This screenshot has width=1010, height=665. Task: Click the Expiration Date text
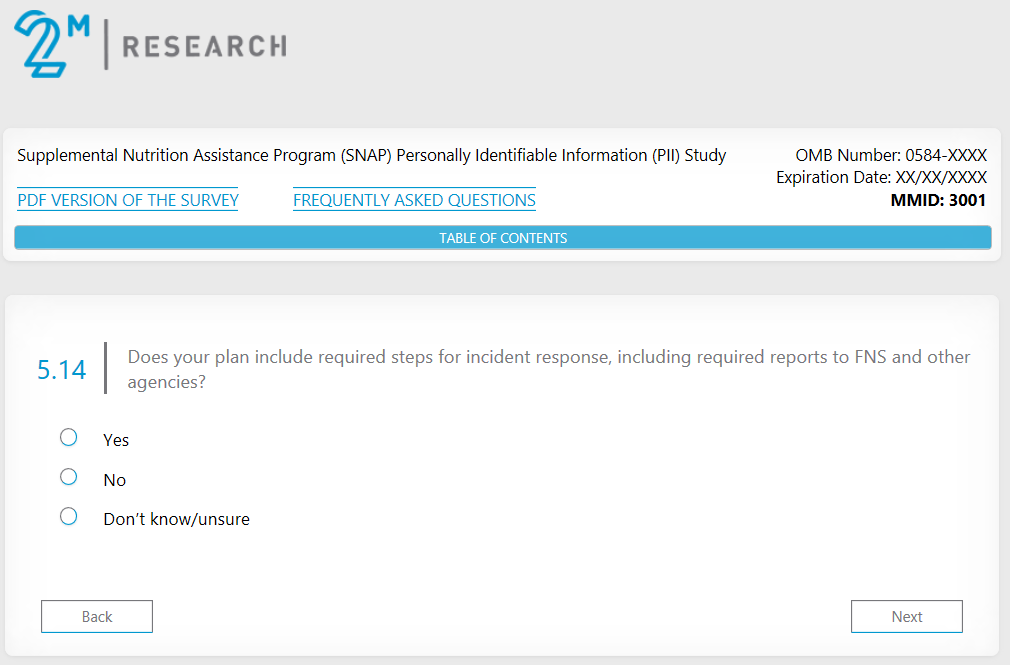tap(881, 178)
